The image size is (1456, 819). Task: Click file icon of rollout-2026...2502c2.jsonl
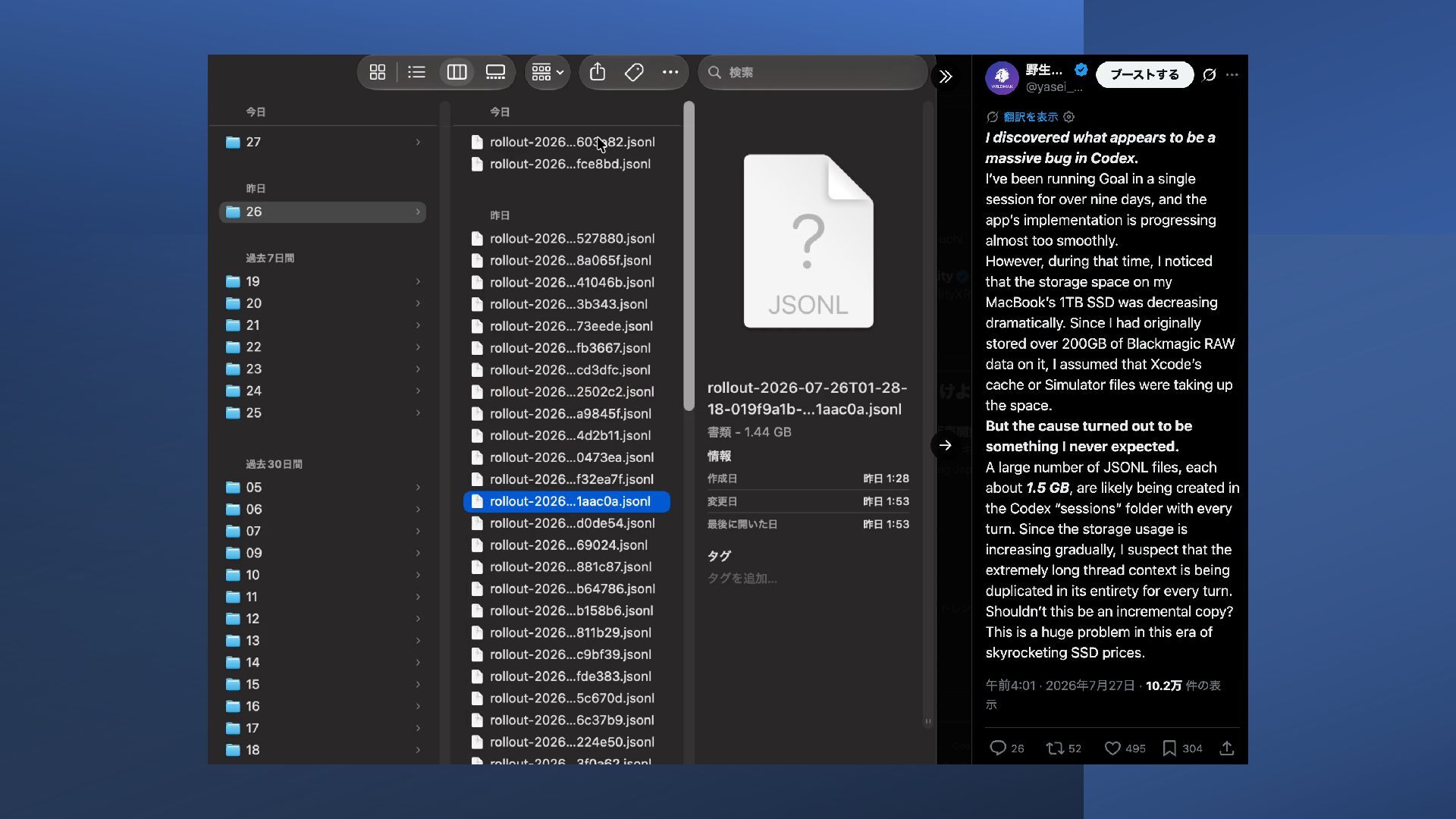tap(477, 392)
